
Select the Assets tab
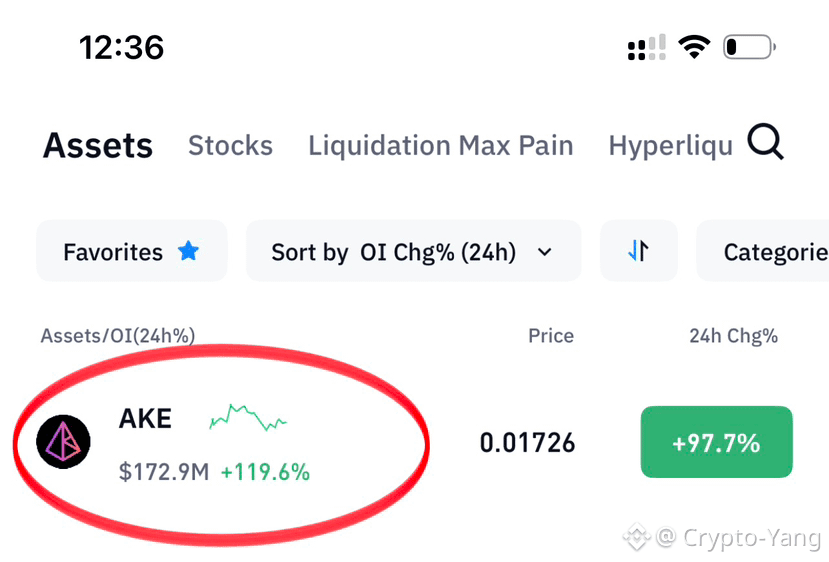98,145
